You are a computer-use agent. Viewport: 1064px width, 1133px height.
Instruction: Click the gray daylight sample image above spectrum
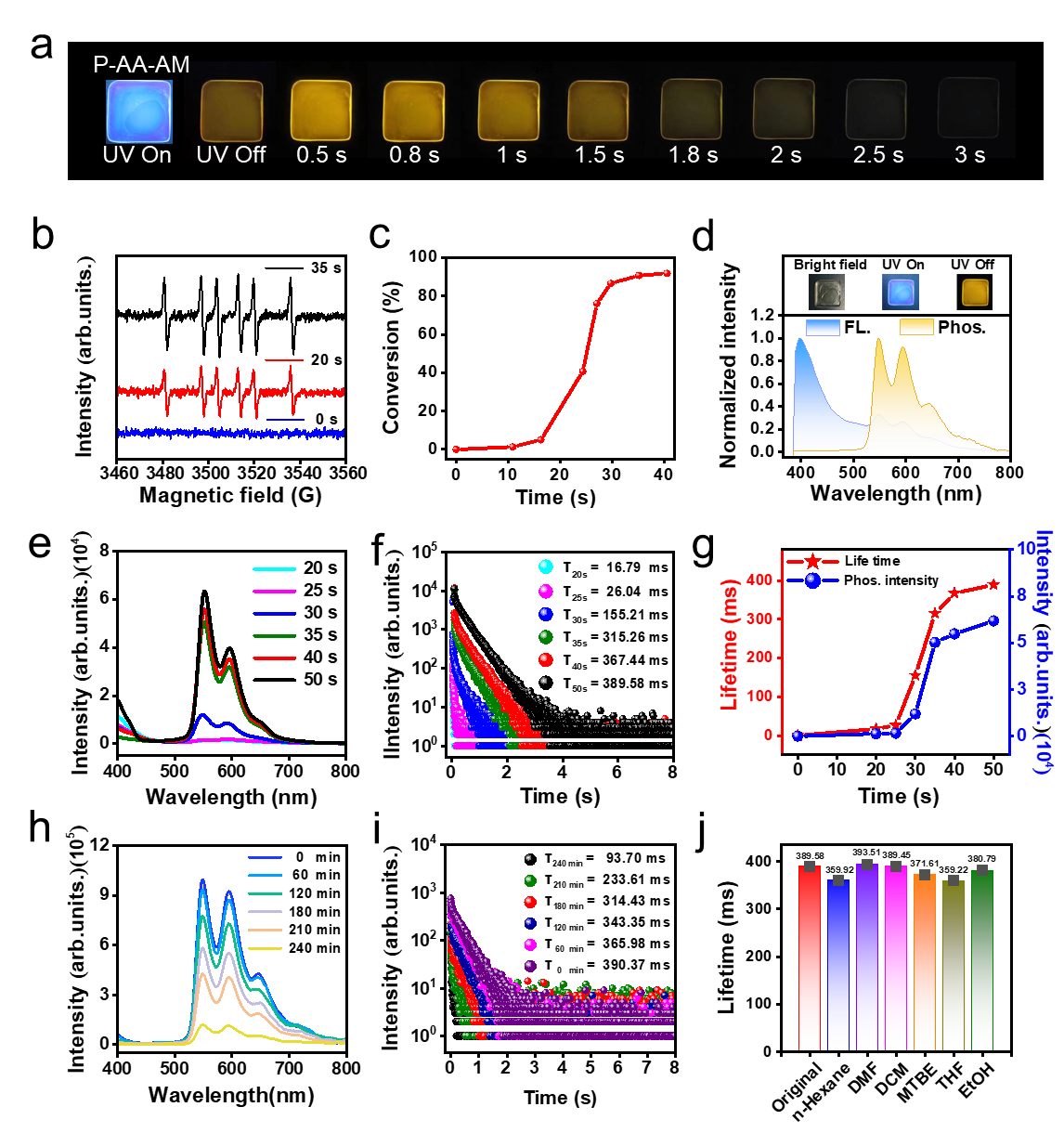click(826, 293)
